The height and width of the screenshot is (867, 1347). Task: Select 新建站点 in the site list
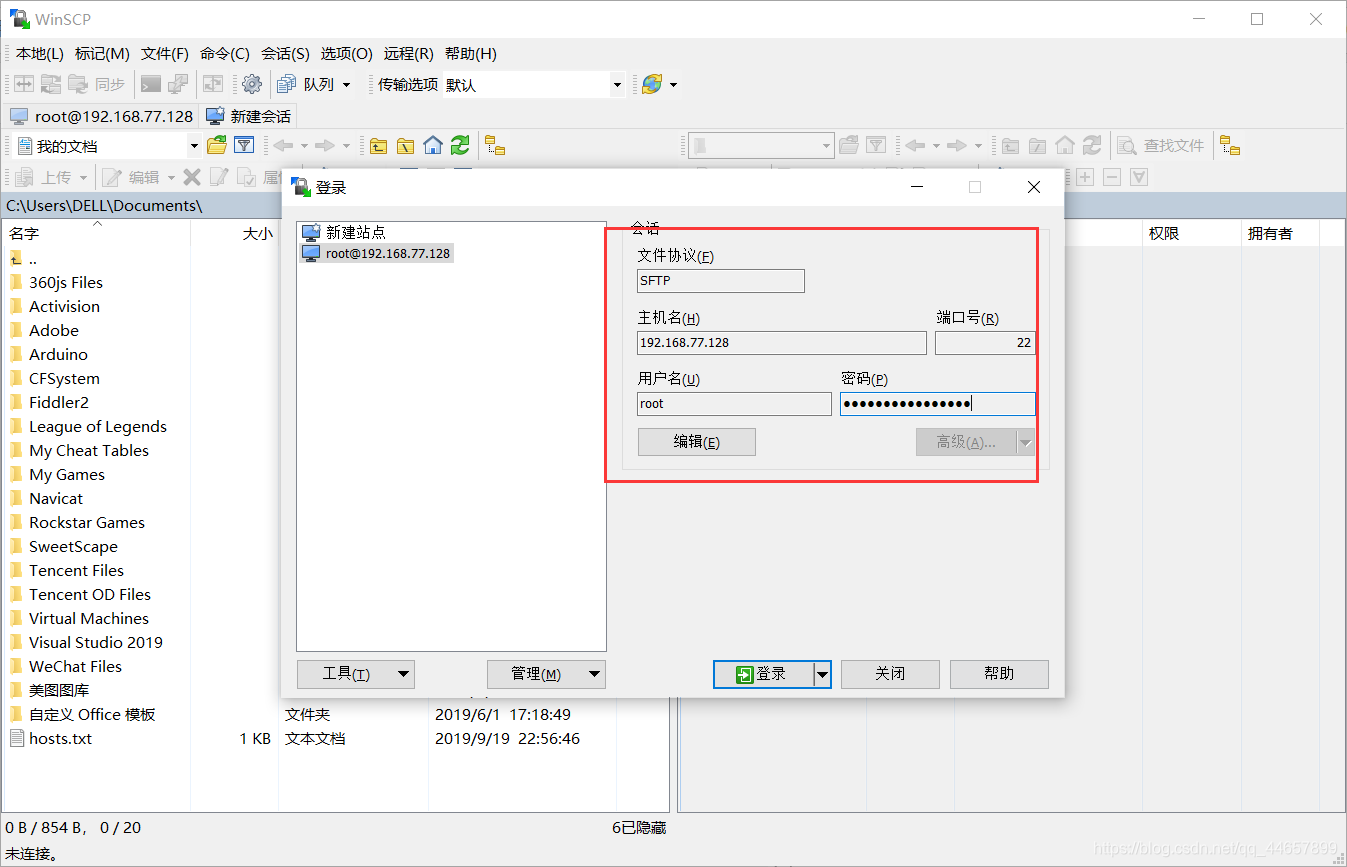pyautogui.click(x=344, y=232)
